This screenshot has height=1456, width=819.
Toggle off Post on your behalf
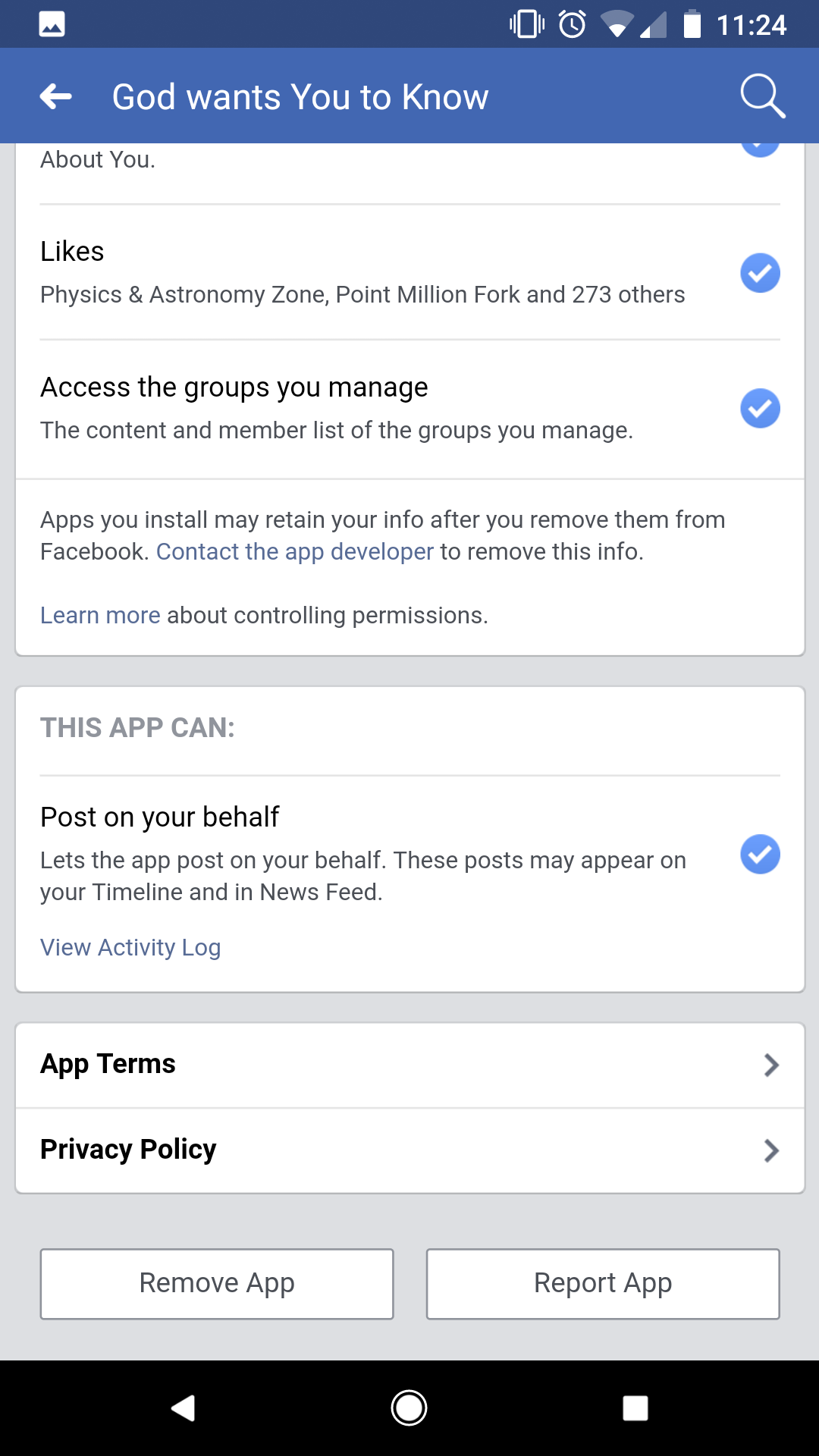(760, 855)
